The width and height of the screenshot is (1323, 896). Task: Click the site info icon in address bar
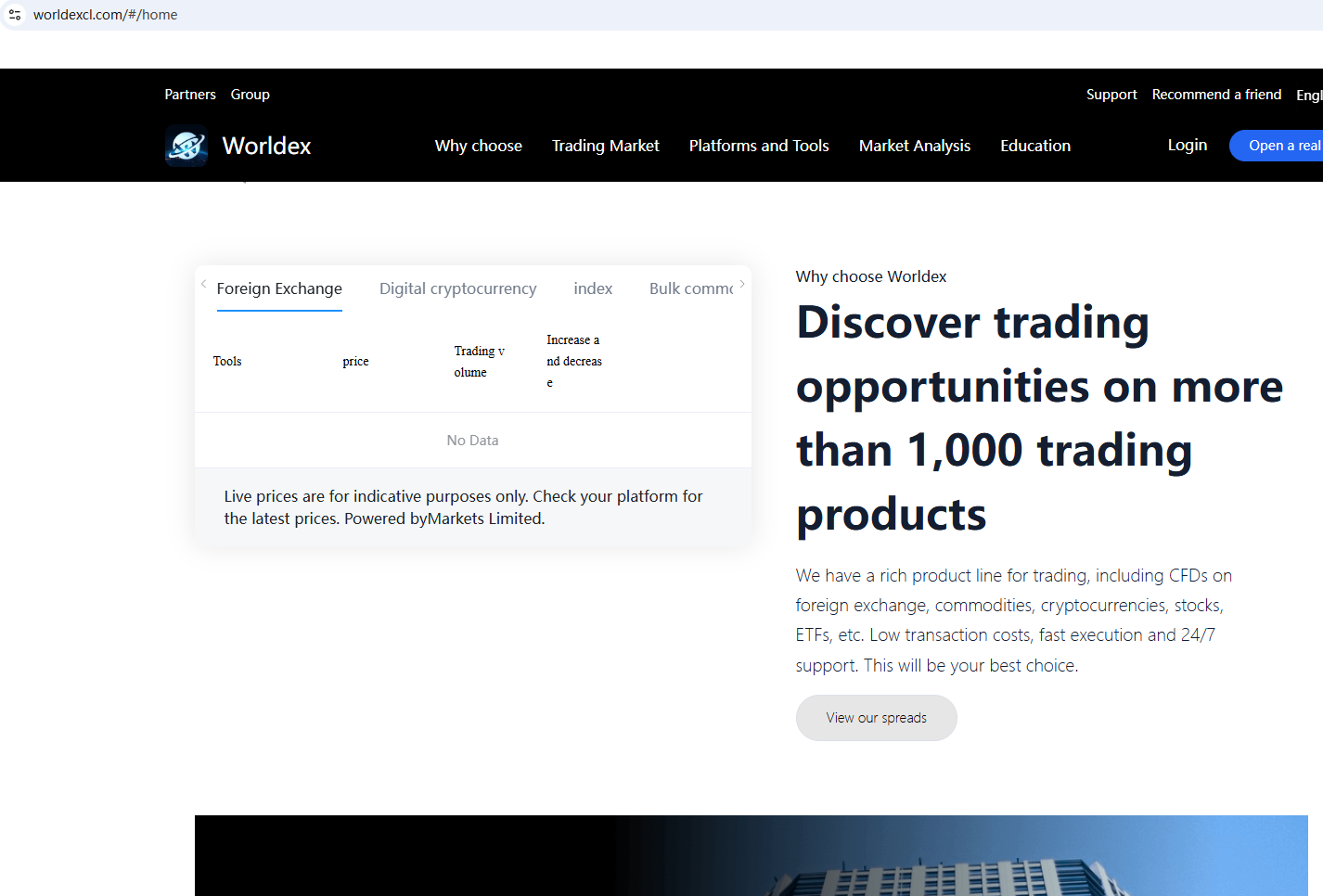click(15, 15)
